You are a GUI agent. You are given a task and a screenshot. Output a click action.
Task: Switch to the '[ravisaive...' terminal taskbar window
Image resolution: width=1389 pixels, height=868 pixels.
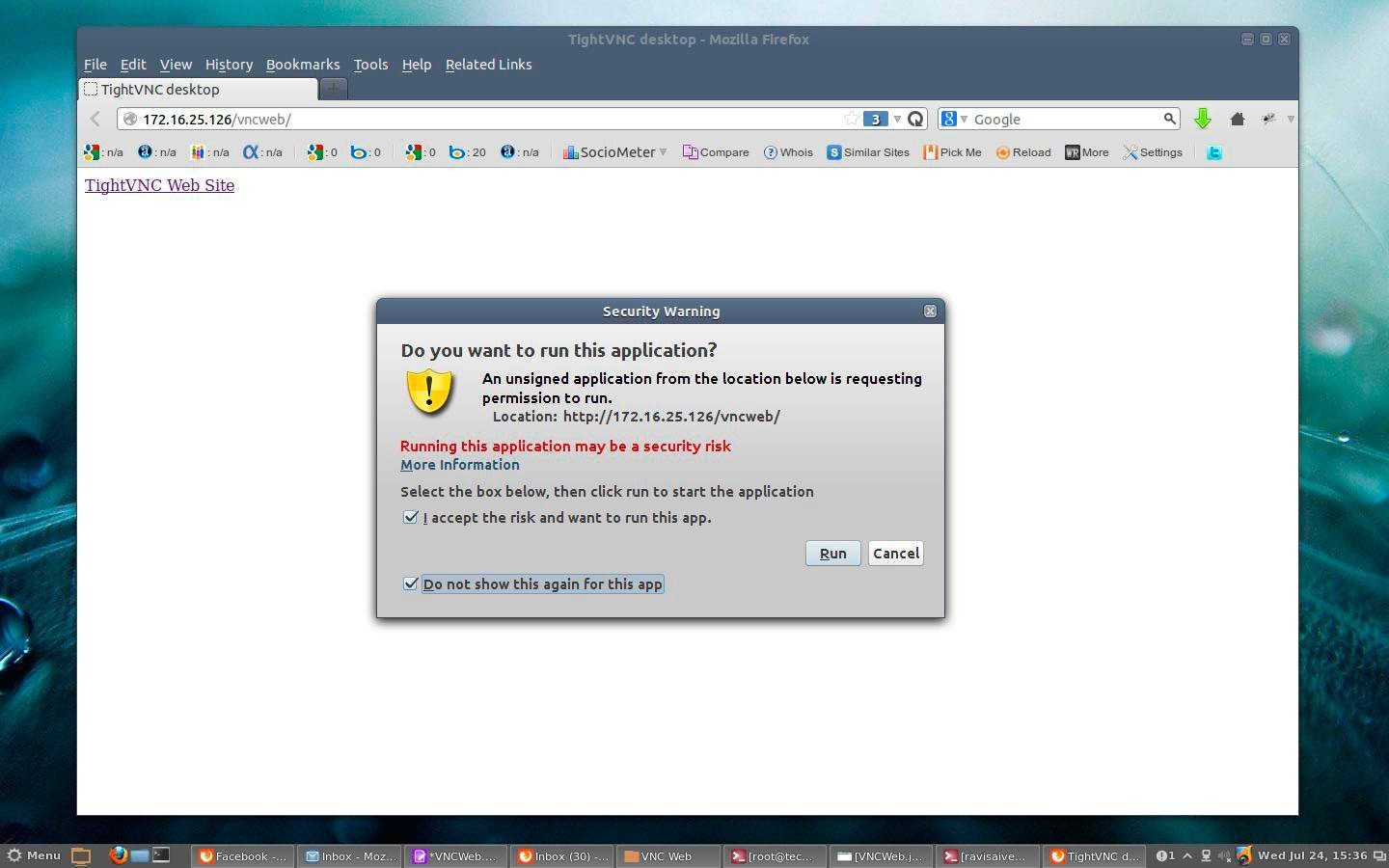(x=989, y=855)
